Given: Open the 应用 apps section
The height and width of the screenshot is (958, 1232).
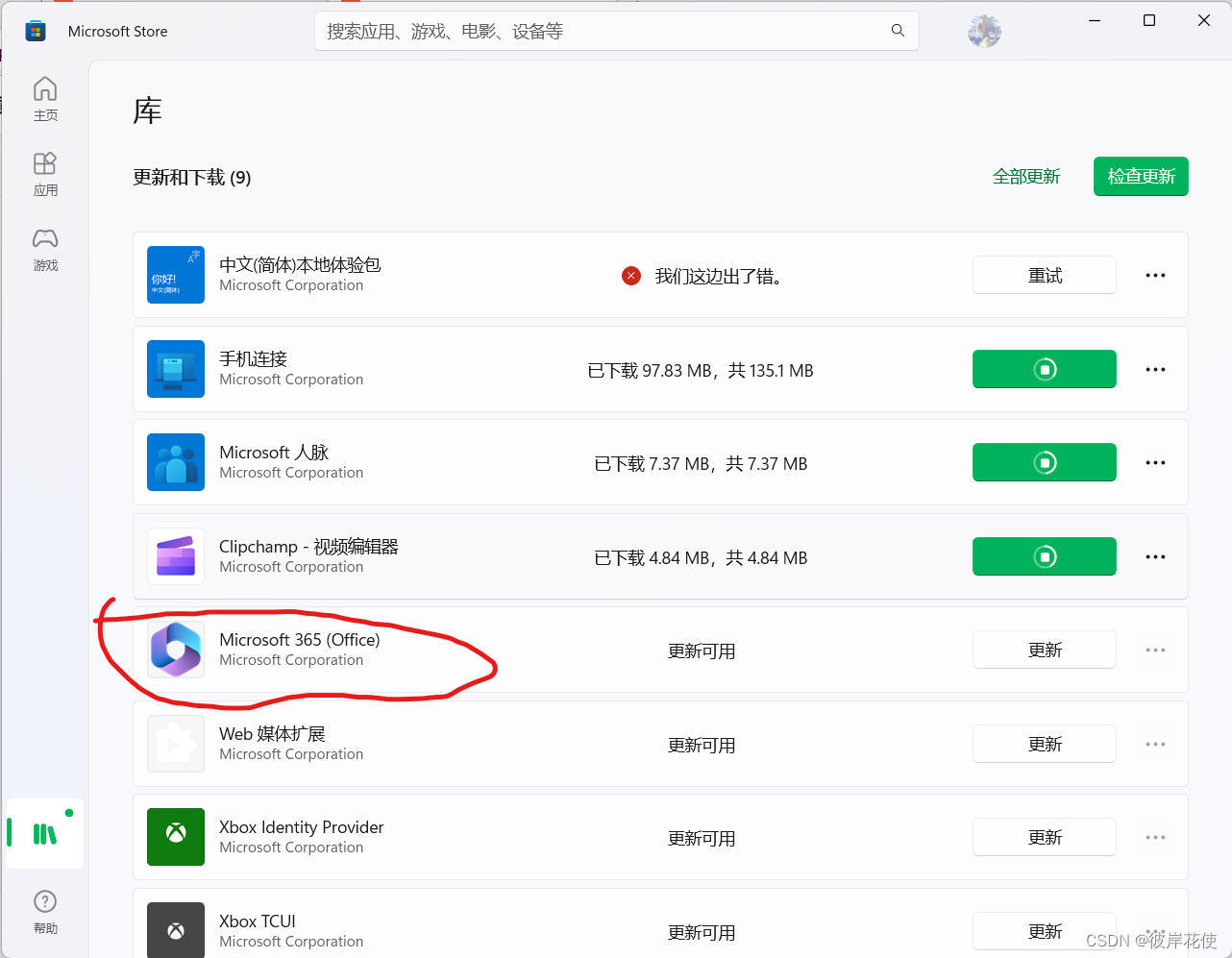Looking at the screenshot, I should [45, 174].
